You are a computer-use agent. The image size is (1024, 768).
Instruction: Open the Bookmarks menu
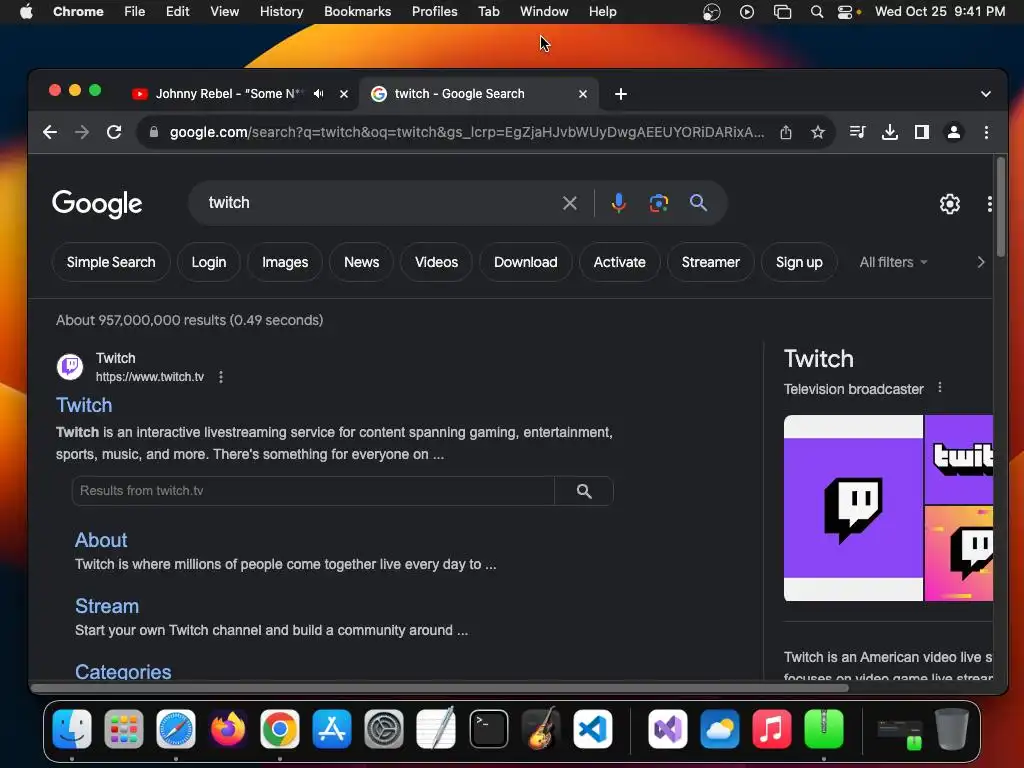pos(357,12)
